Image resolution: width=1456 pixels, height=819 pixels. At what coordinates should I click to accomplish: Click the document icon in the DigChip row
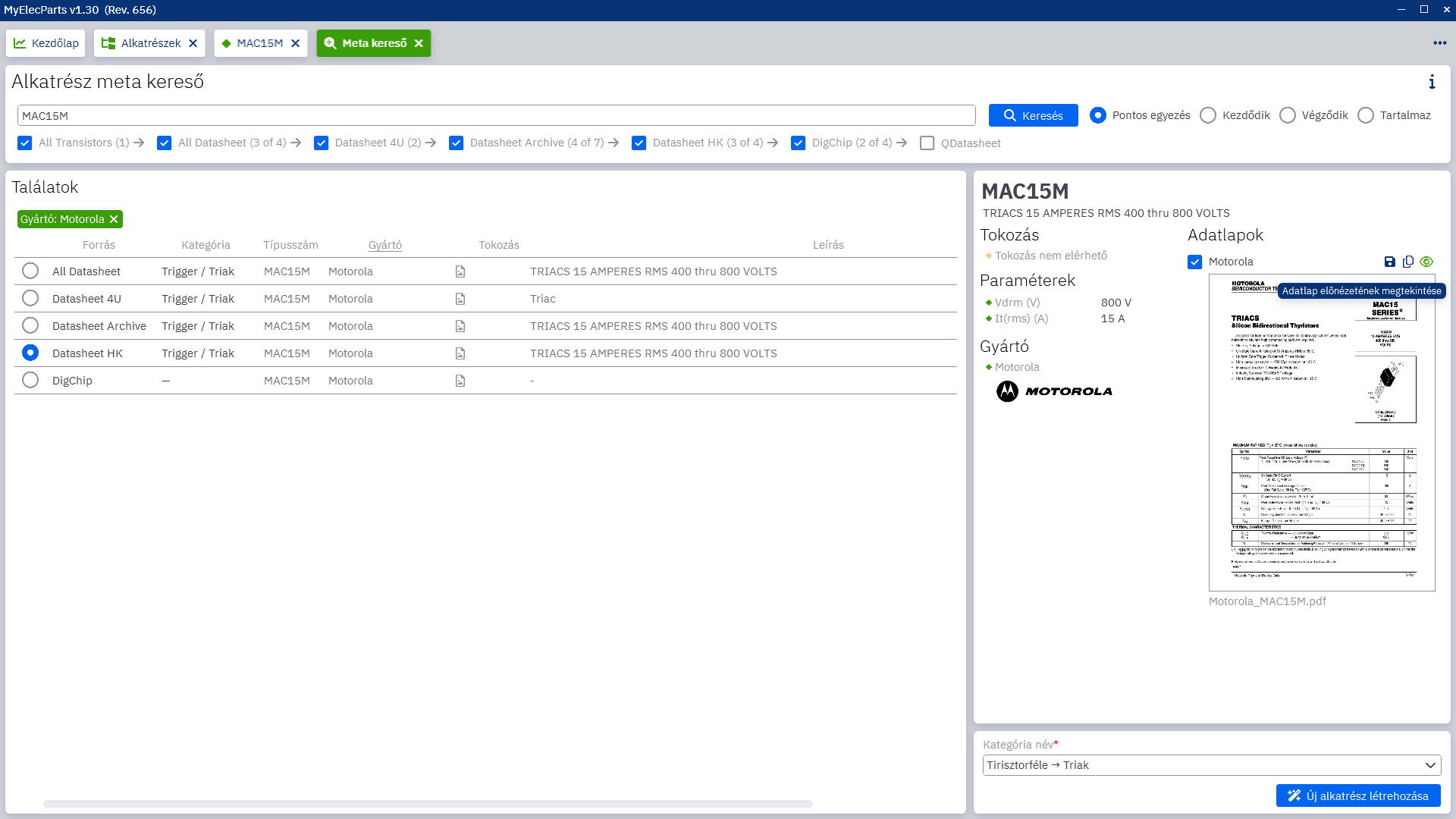[x=460, y=381]
